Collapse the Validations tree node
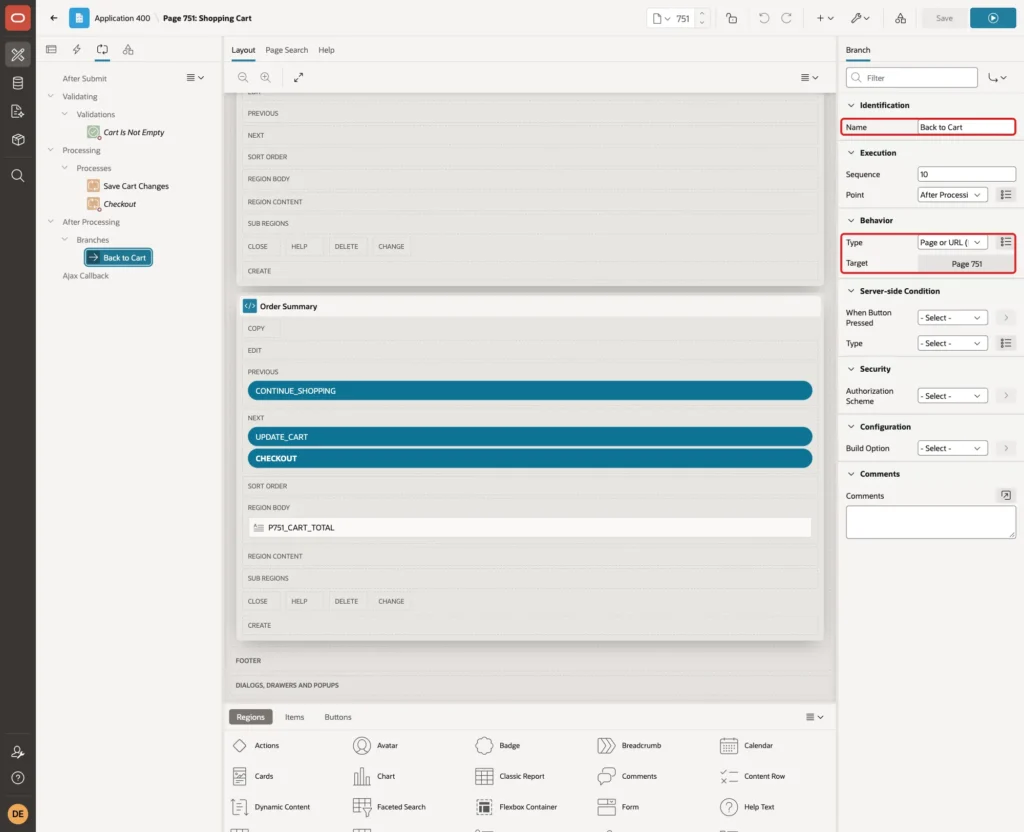 click(x=65, y=114)
